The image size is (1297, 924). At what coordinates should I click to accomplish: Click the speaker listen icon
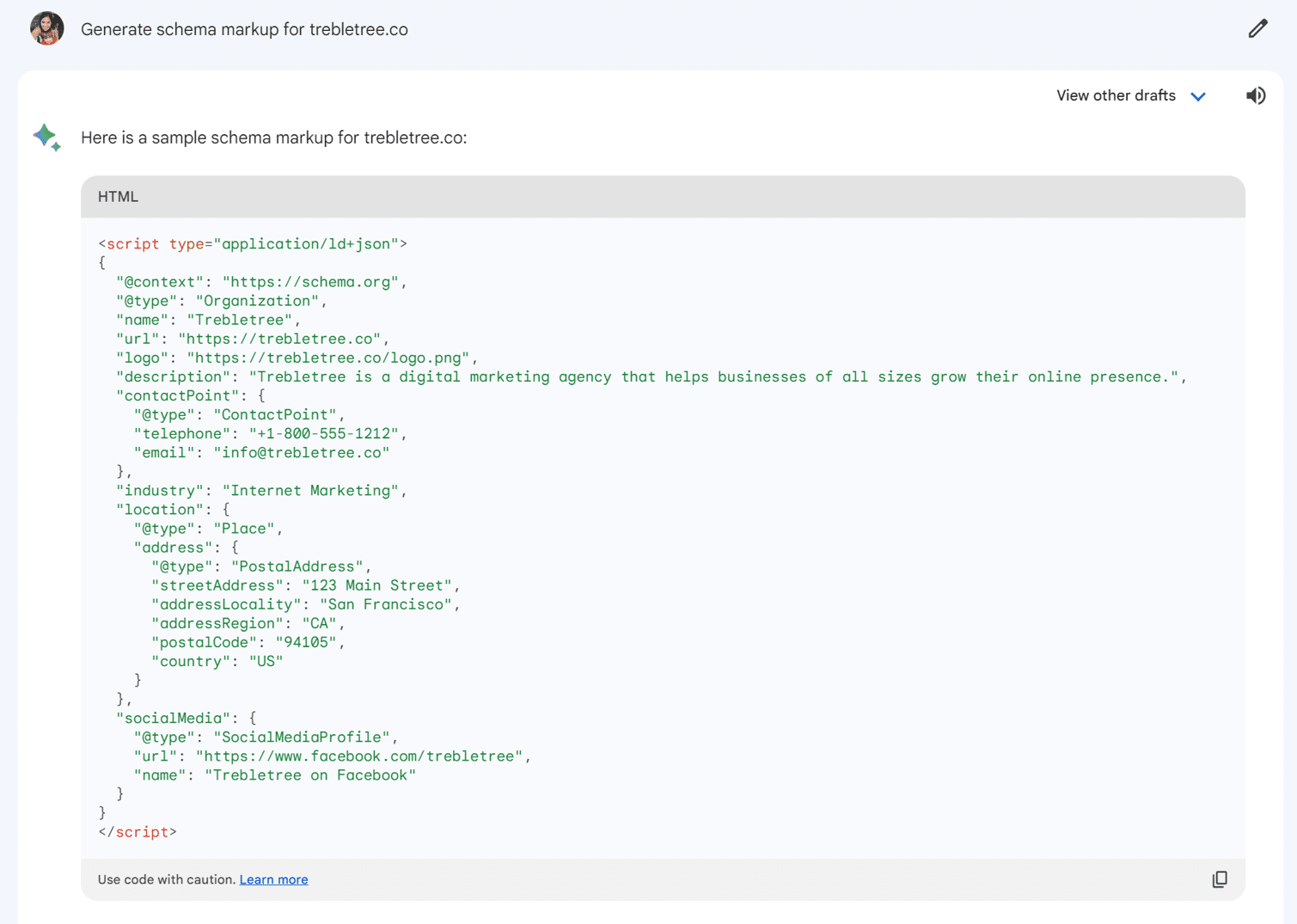tap(1256, 95)
